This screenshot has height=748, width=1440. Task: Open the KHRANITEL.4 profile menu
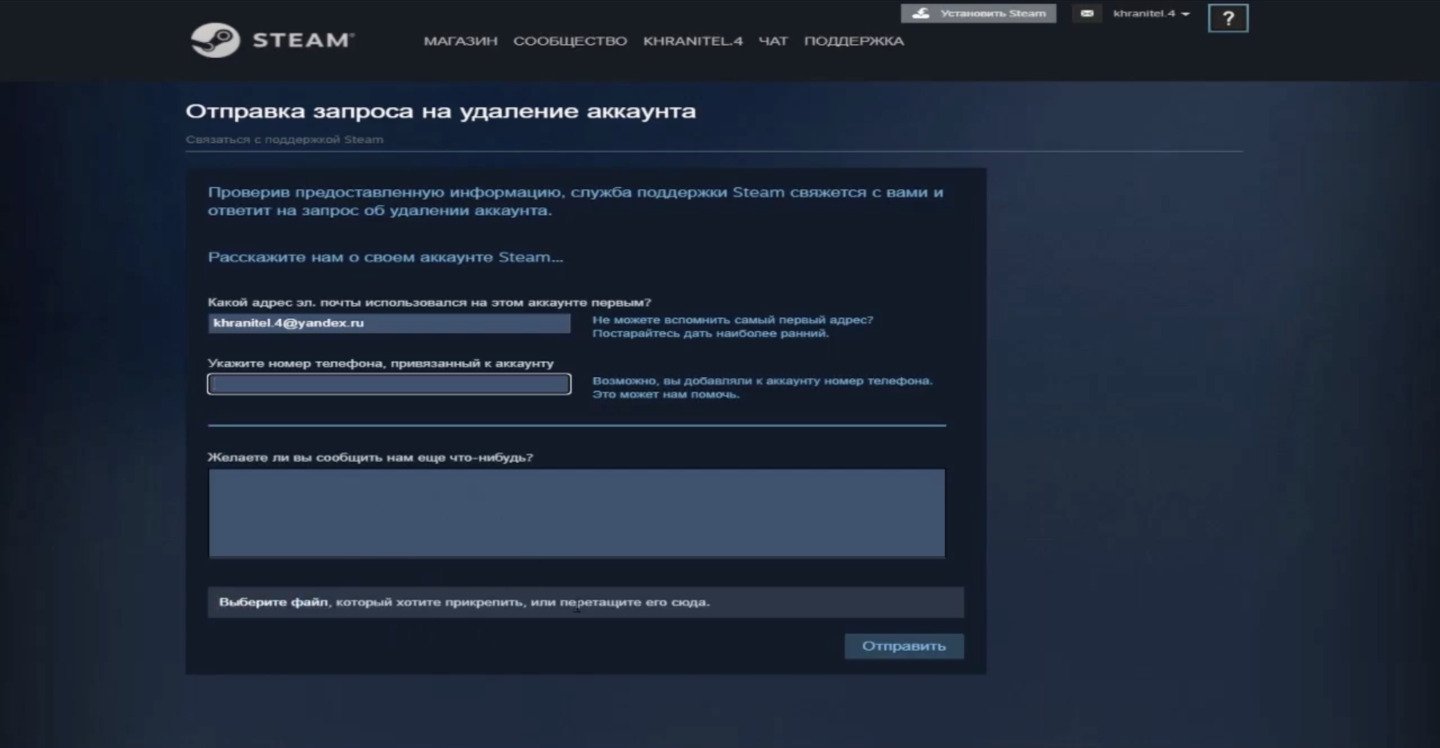pyautogui.click(x=693, y=41)
